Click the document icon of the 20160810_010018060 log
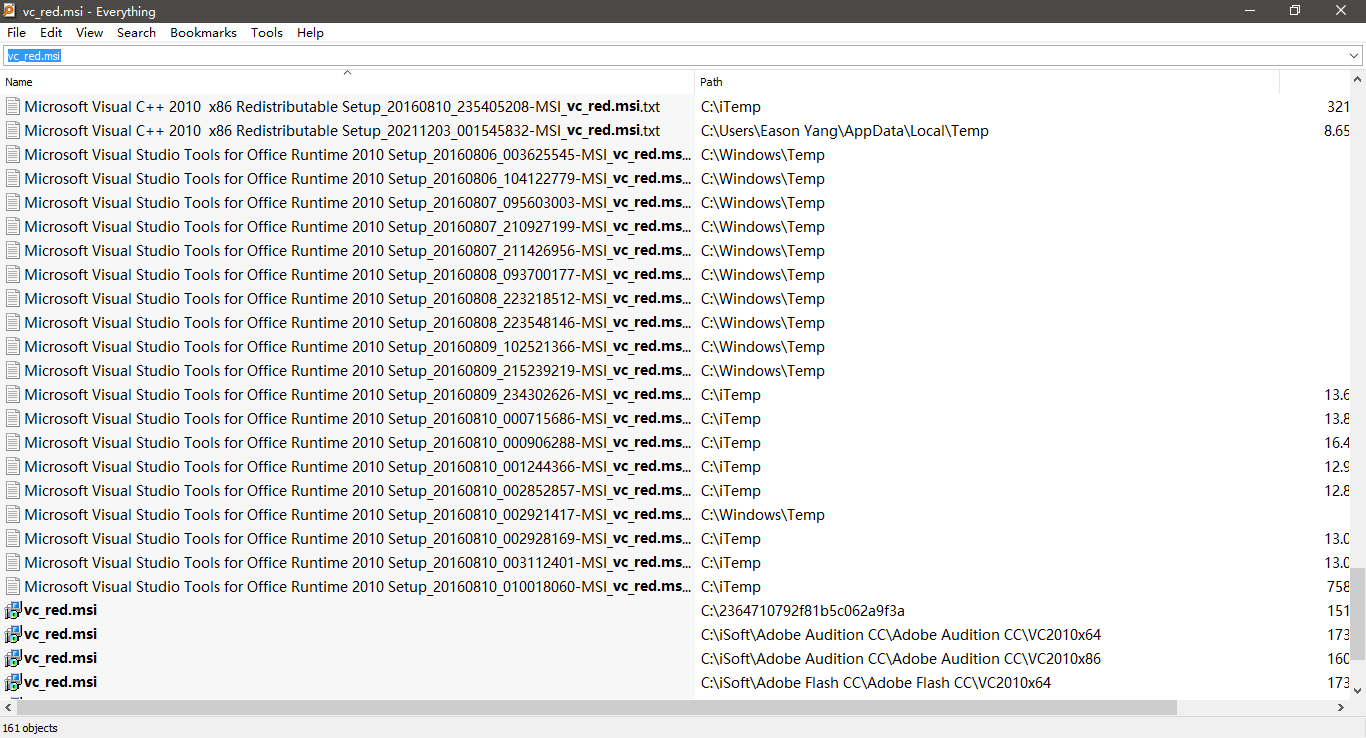This screenshot has height=738, width=1366. pyautogui.click(x=13, y=586)
